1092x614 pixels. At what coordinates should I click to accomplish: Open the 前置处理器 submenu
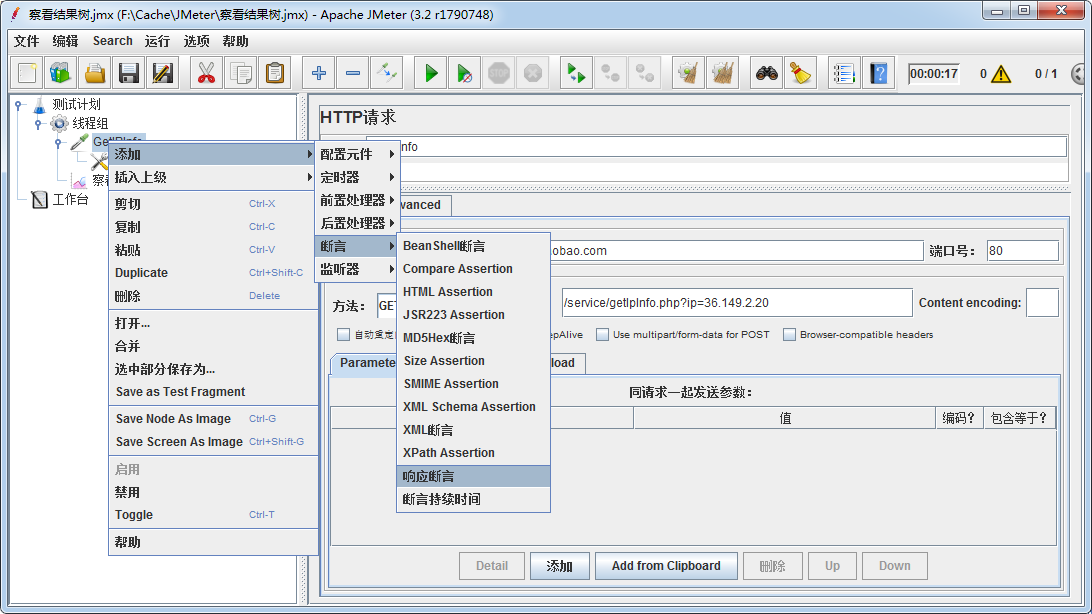click(x=357, y=200)
